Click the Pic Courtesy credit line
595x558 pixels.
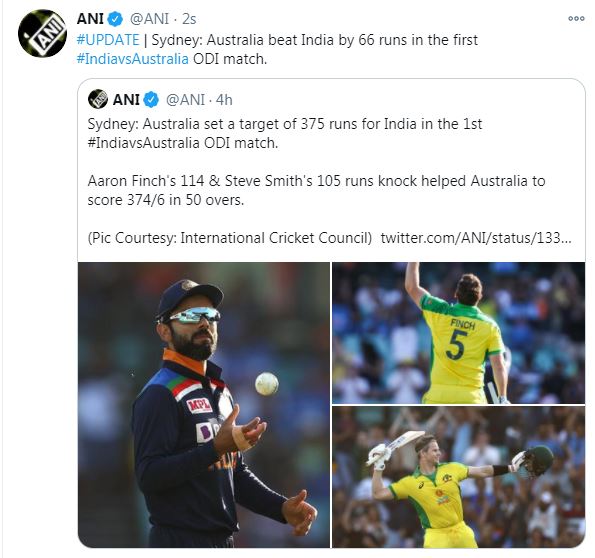click(x=230, y=238)
